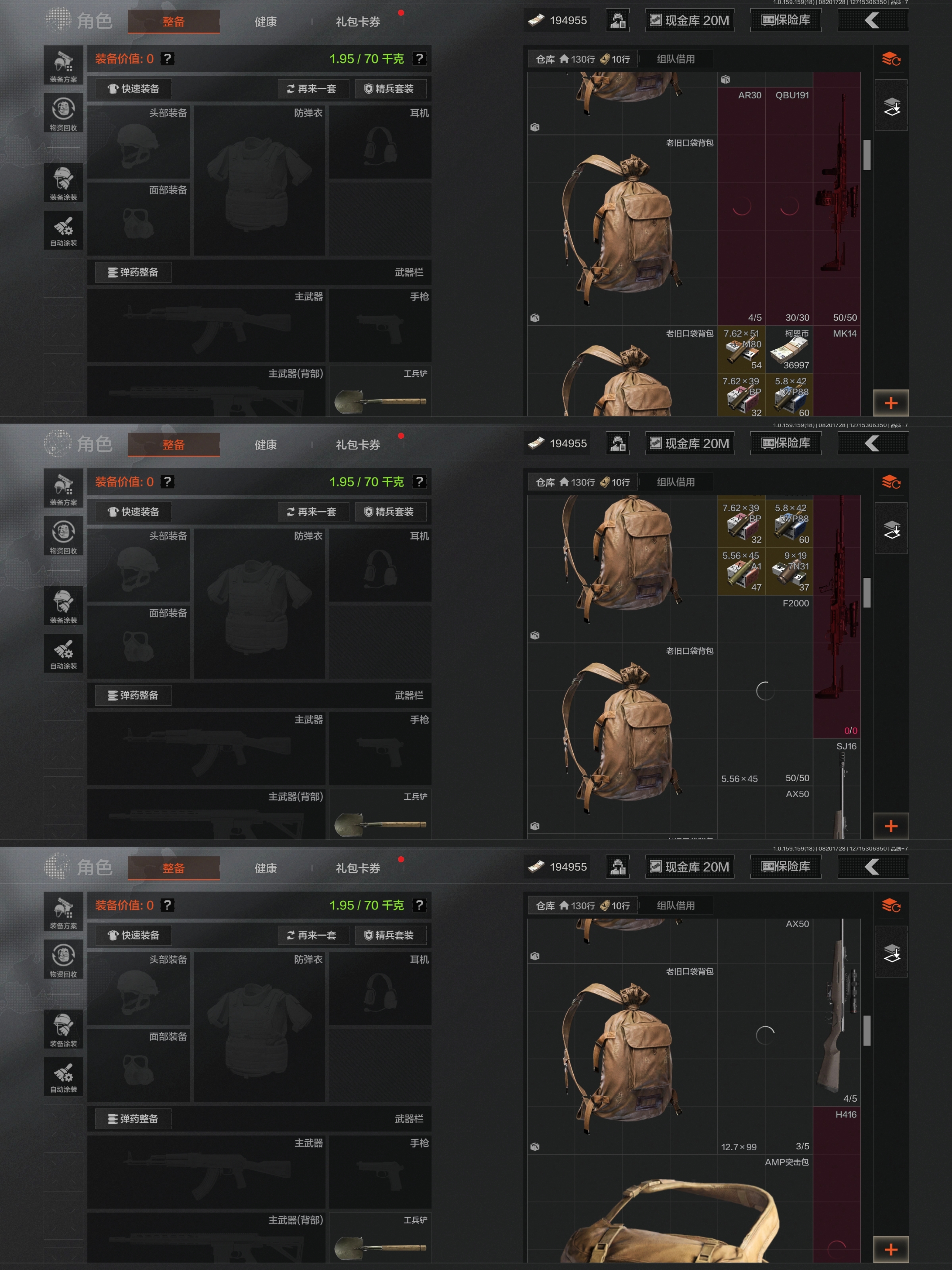Screen dimensions: 952x1270
Task: Click the 5.8×42 DVP88 ammo with MK14 visible
Action: tap(789, 396)
